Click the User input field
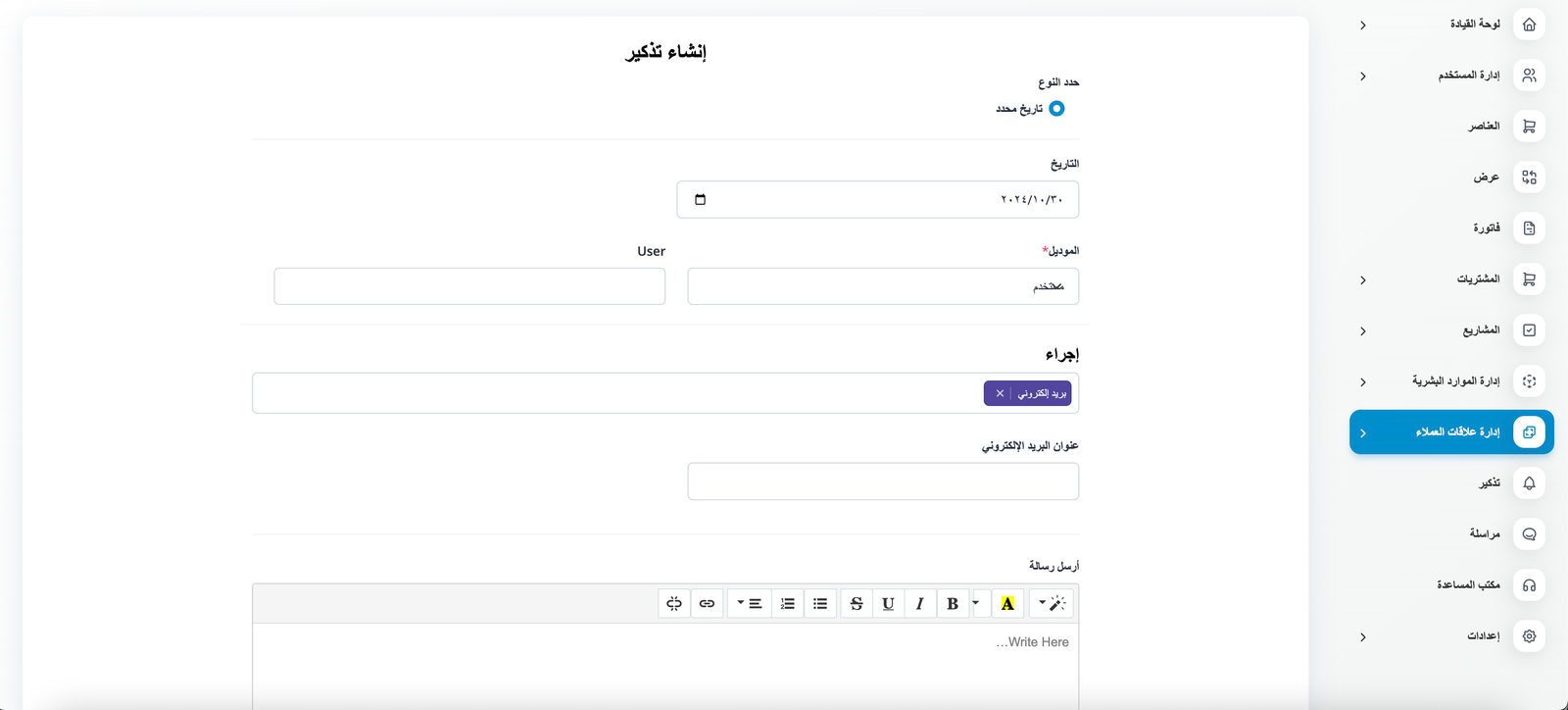 point(469,286)
